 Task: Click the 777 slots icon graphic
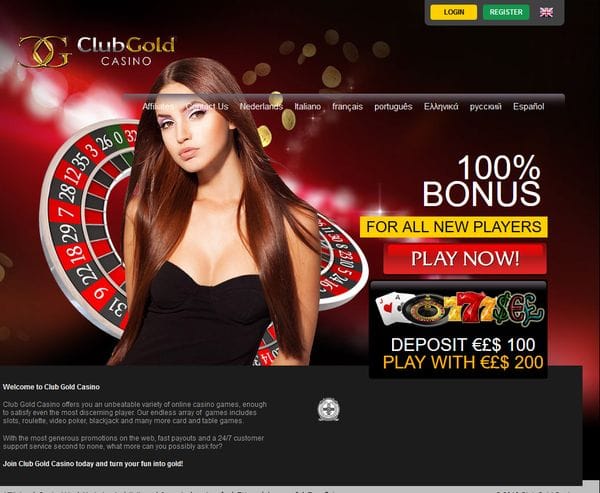tap(469, 307)
